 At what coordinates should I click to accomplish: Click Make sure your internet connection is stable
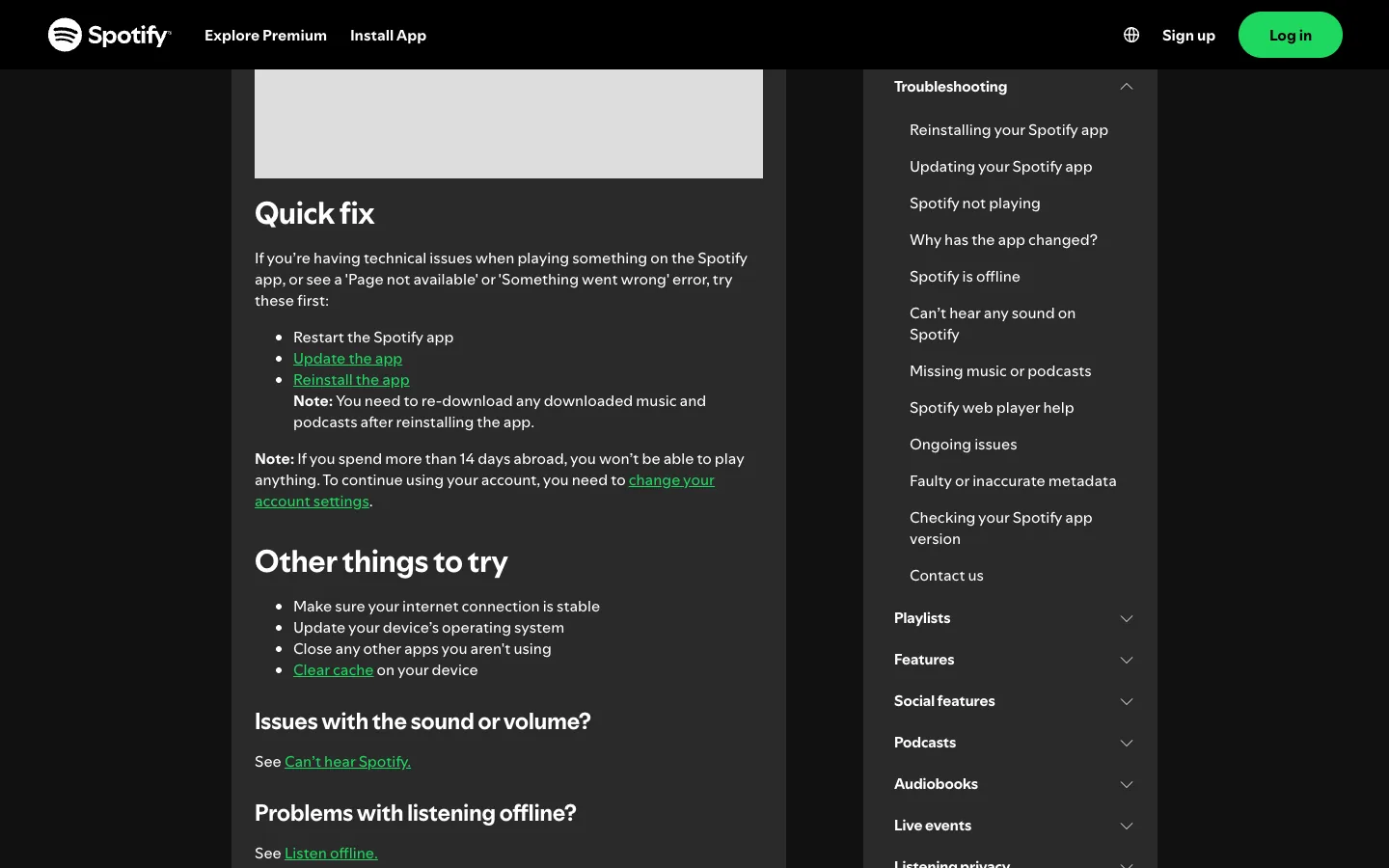447,607
